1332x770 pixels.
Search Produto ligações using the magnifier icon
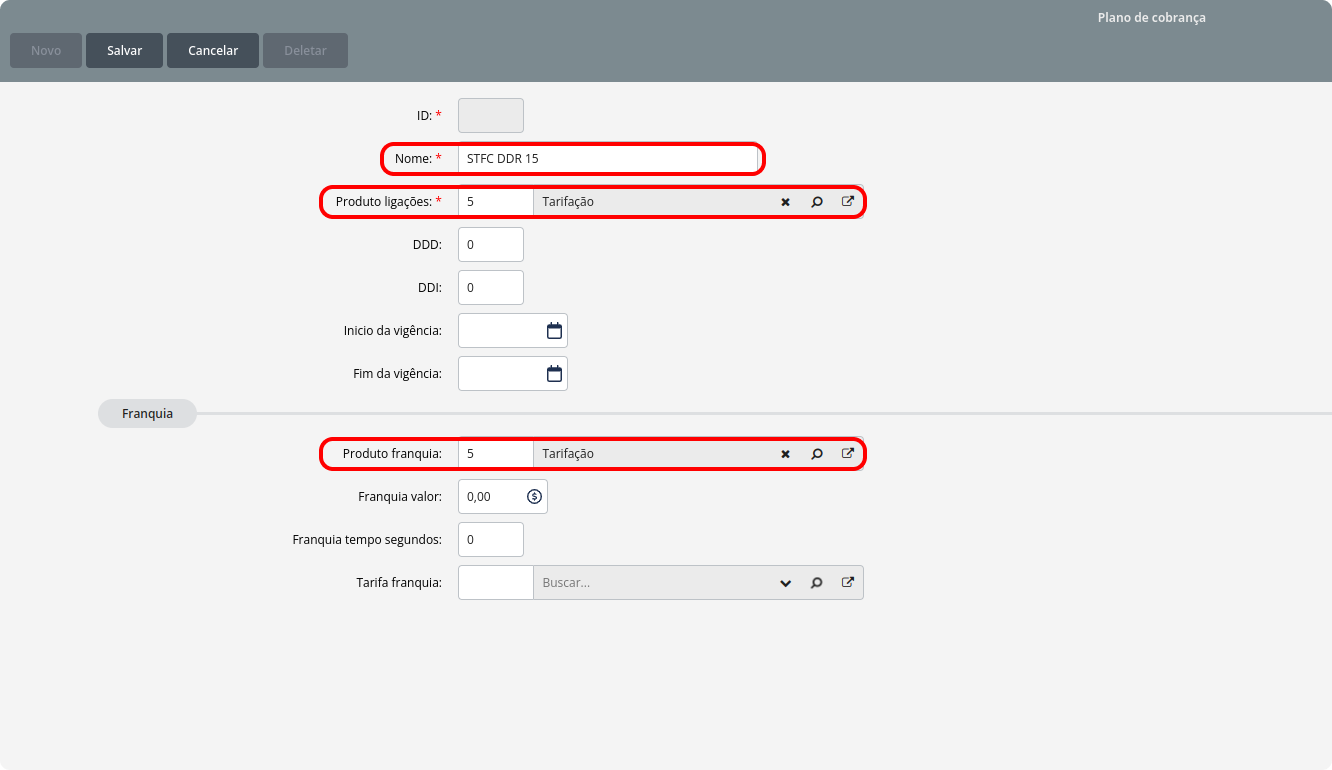pyautogui.click(x=816, y=202)
